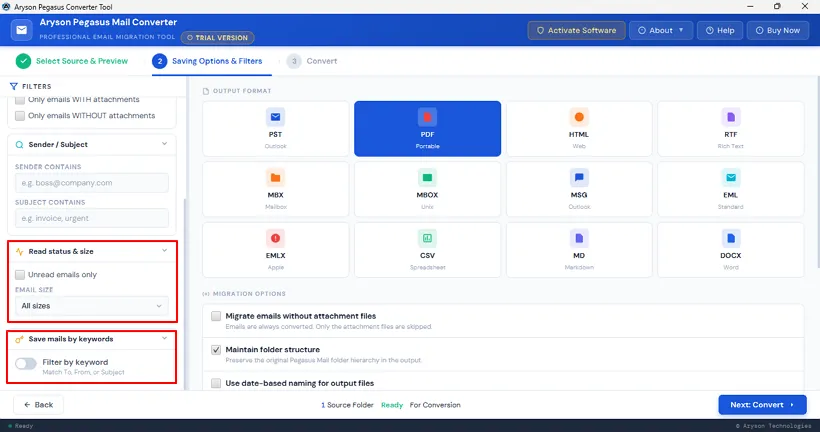Collapse the Sender / Subject section chevron
This screenshot has width=820, height=432.
pyautogui.click(x=164, y=144)
